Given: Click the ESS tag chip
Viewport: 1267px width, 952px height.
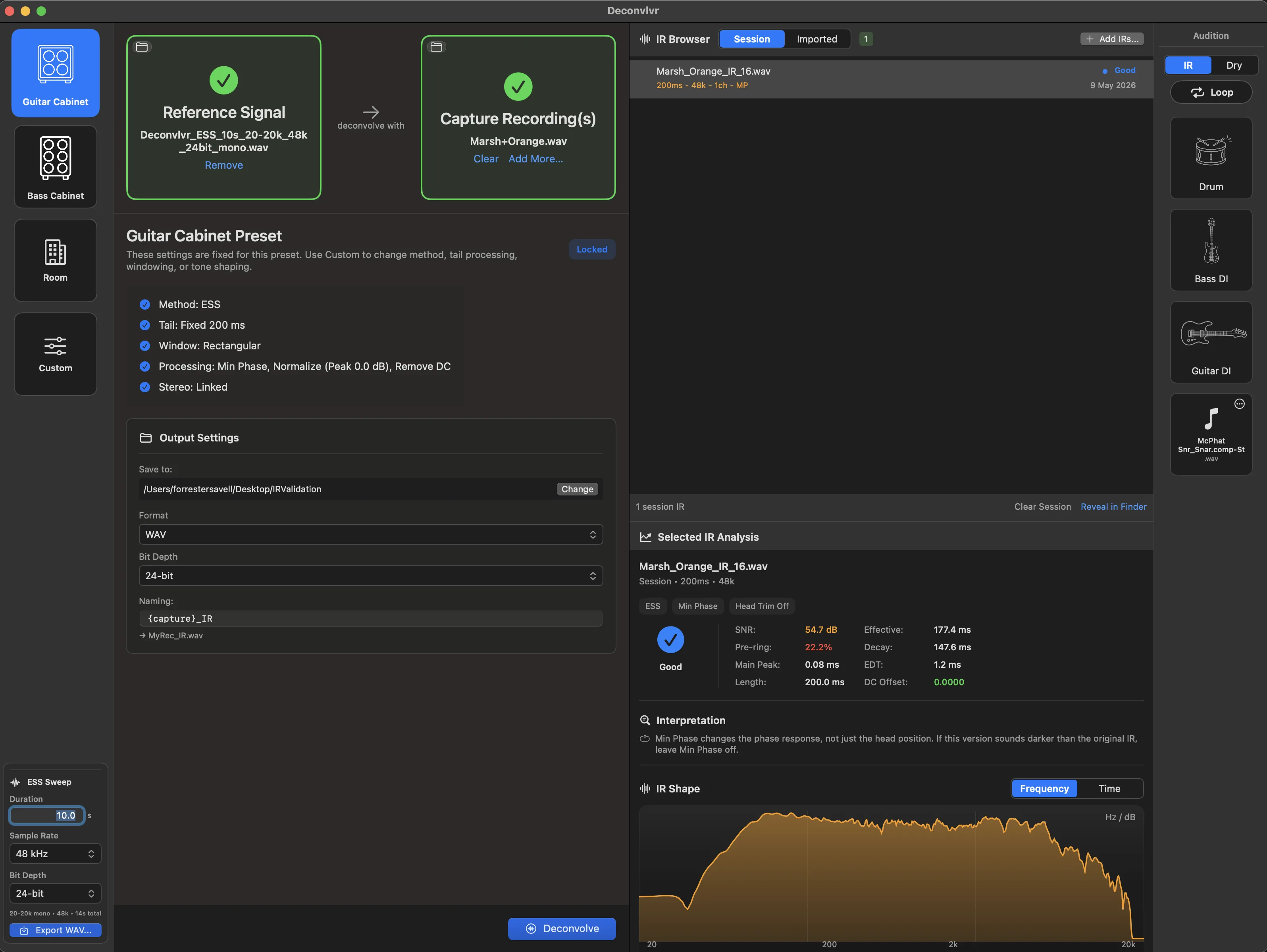Looking at the screenshot, I should (653, 606).
